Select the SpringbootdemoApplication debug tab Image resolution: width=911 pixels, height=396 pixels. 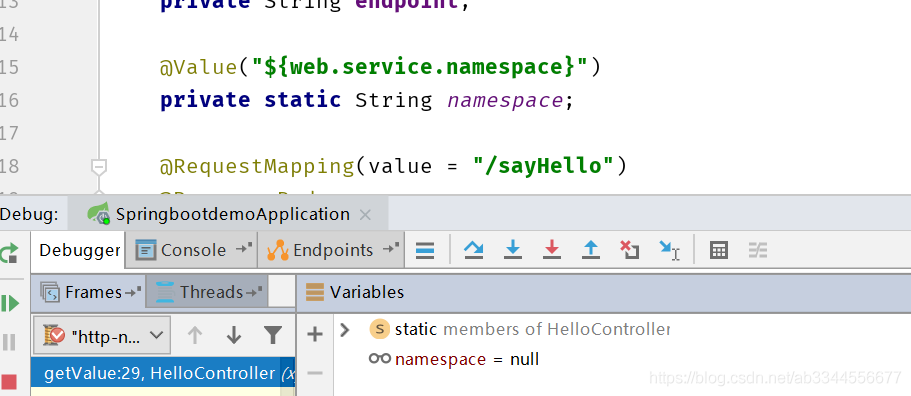[x=228, y=214]
